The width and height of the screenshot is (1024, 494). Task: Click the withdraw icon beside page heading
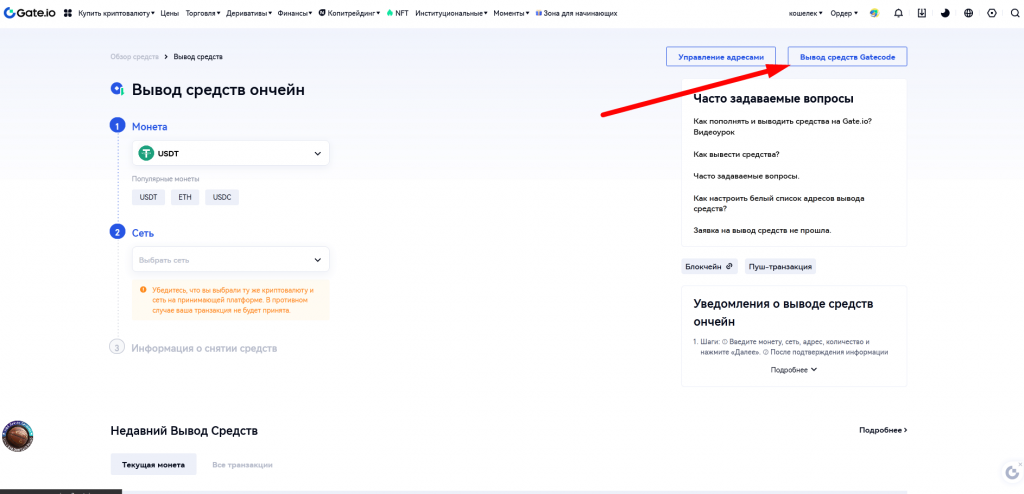point(118,90)
